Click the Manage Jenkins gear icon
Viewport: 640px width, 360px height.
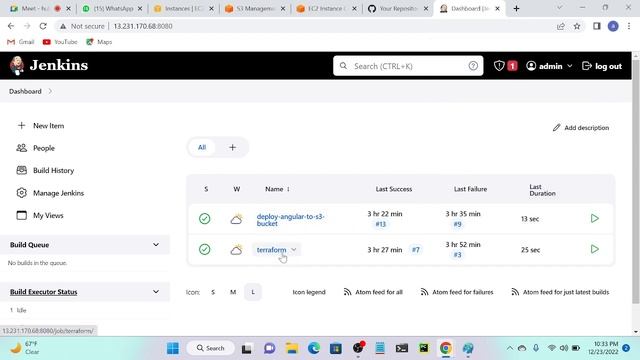coord(22,193)
